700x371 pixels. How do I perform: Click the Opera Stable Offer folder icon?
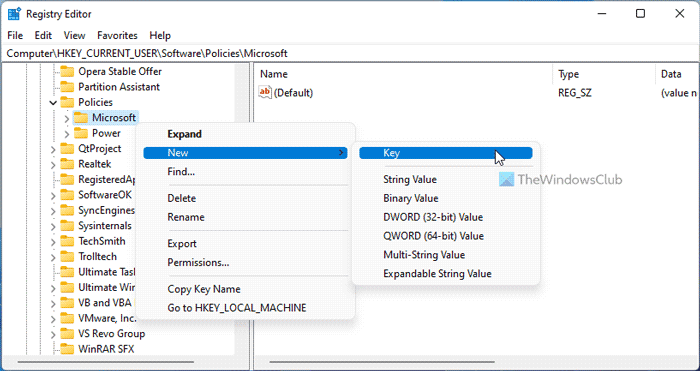(67, 71)
